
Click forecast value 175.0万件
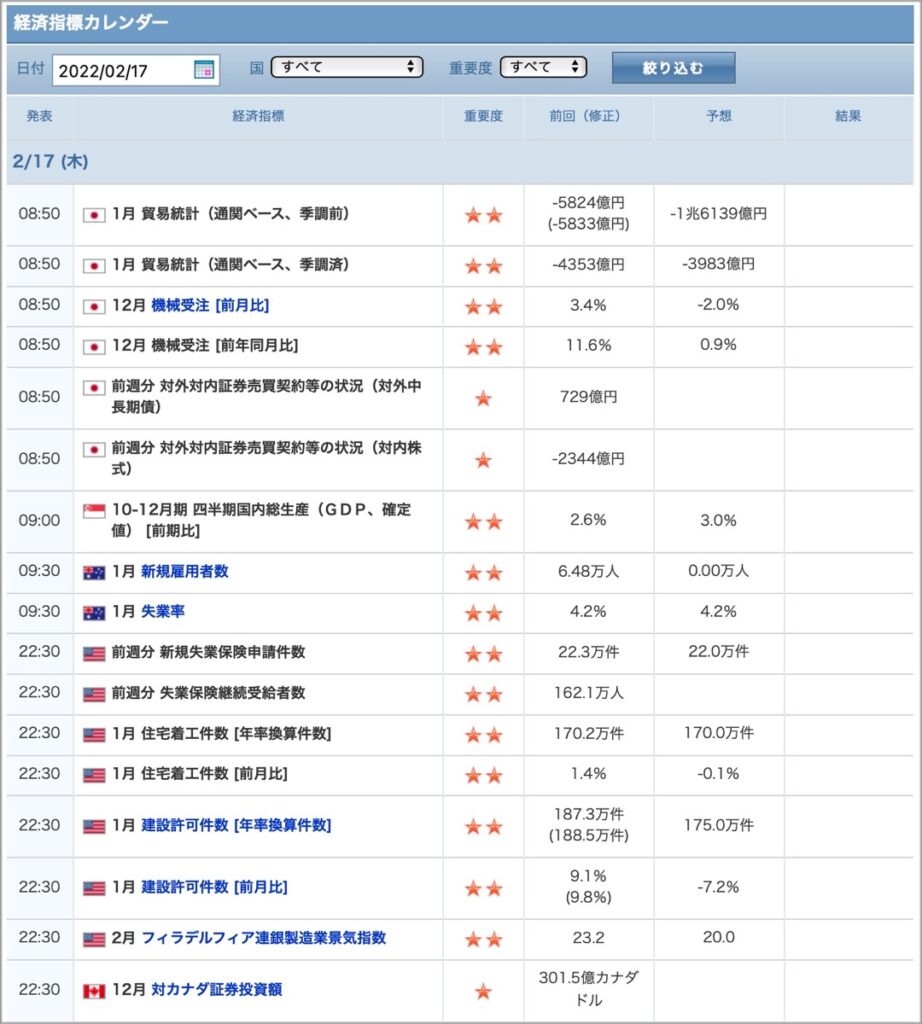(x=718, y=825)
